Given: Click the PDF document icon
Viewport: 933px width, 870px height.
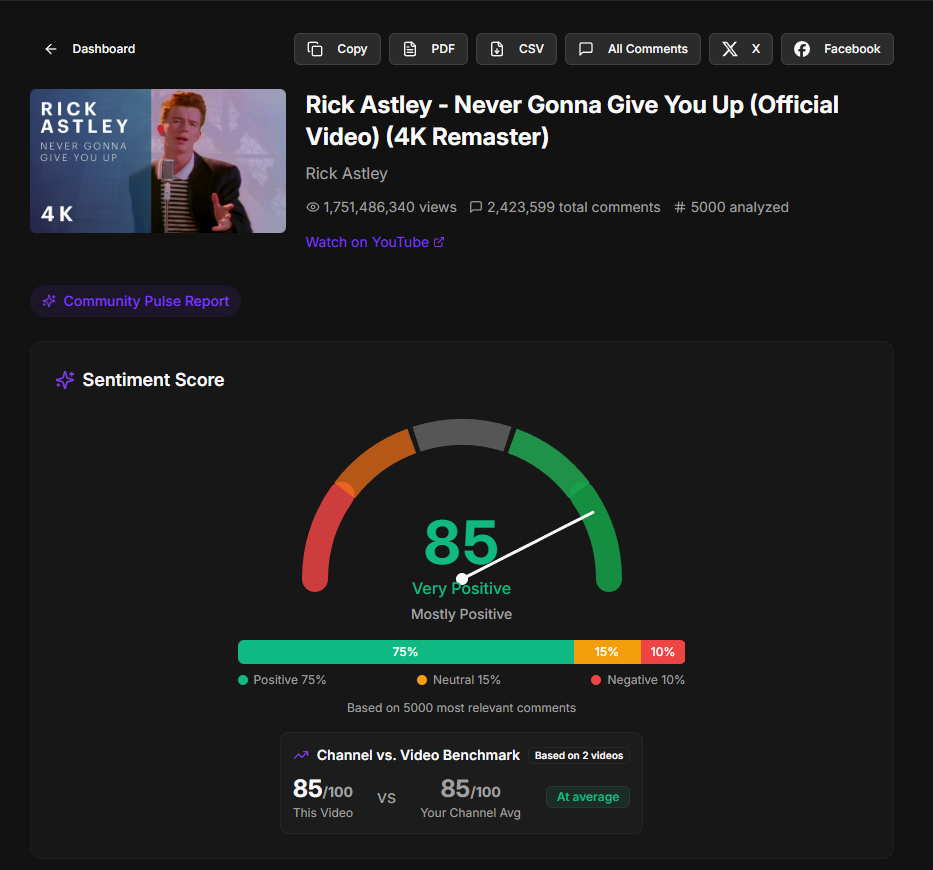Looking at the screenshot, I should pyautogui.click(x=409, y=49).
